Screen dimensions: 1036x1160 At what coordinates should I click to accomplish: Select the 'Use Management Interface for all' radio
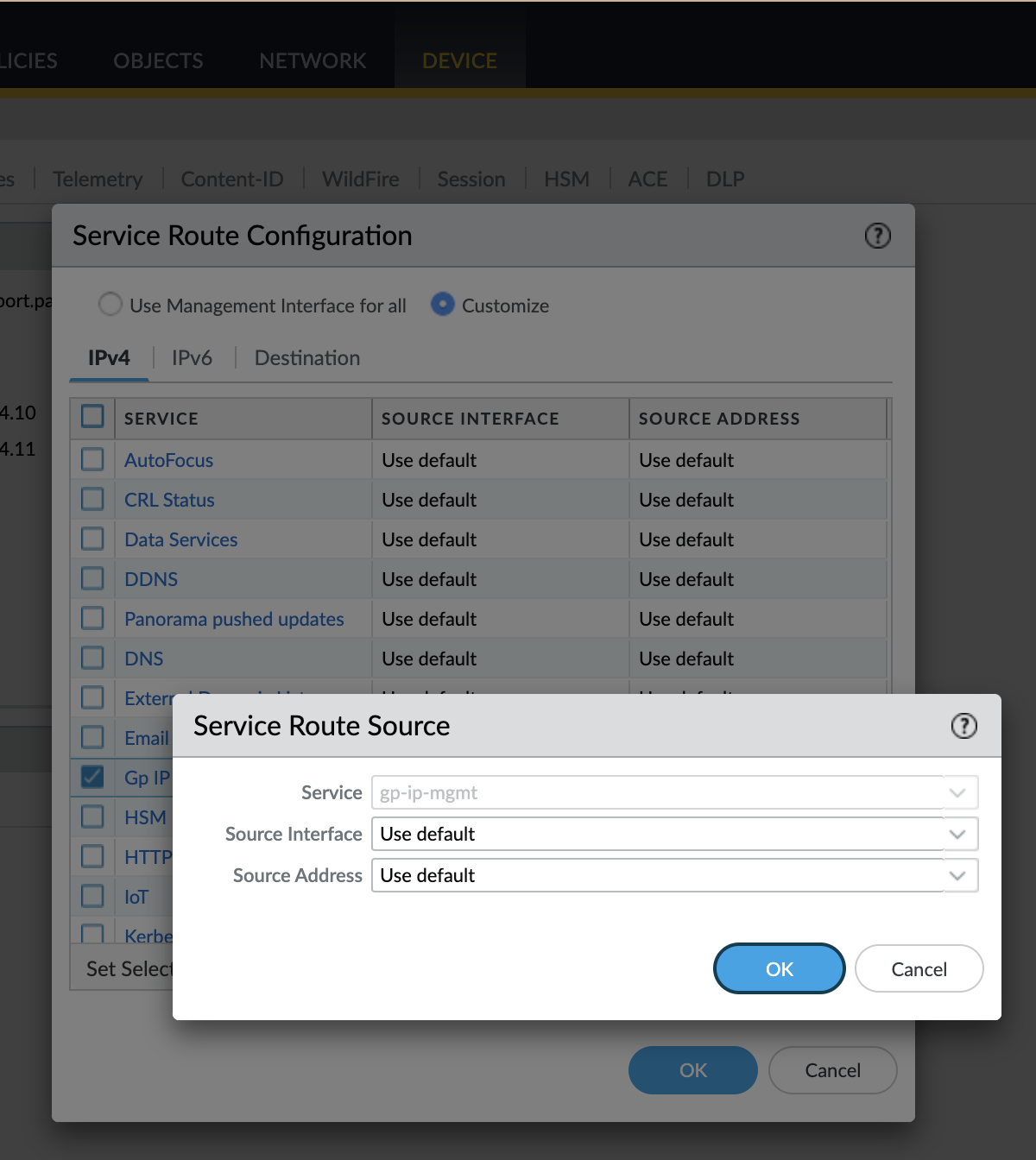[x=111, y=305]
